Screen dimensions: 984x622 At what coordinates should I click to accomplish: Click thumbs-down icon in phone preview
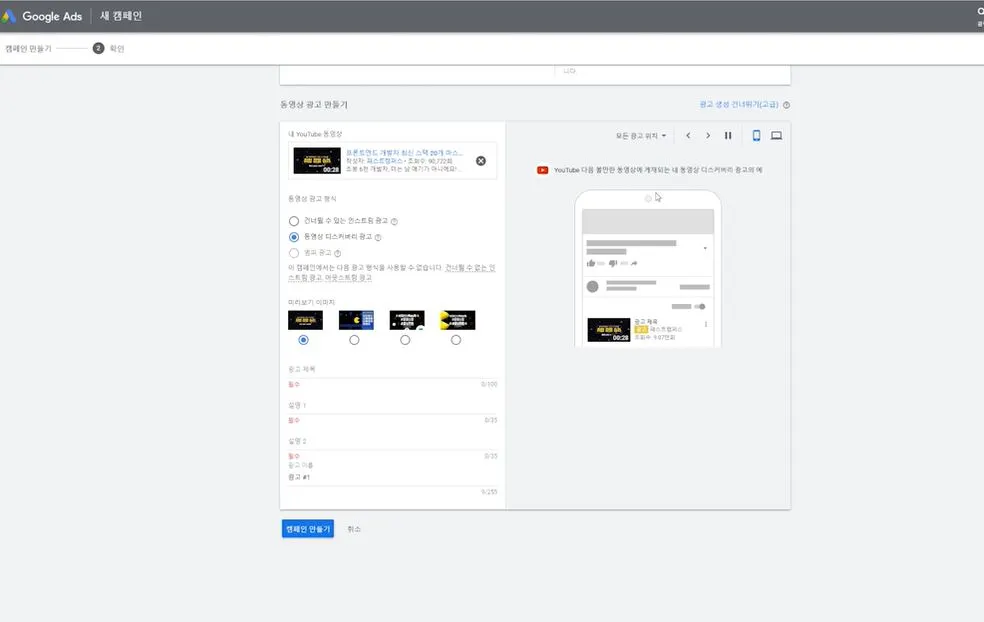pos(612,263)
